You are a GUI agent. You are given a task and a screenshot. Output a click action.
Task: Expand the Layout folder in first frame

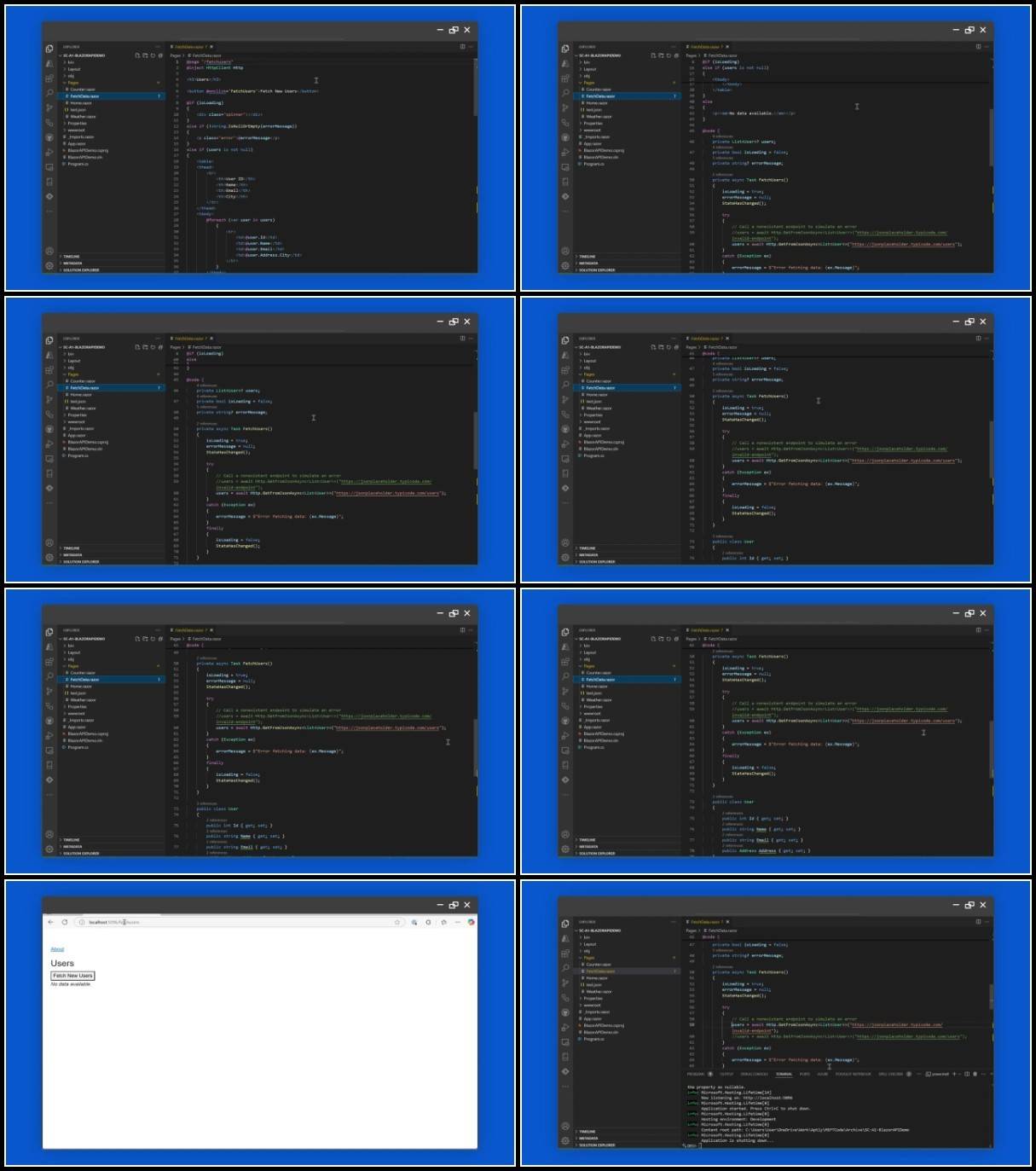[113, 69]
